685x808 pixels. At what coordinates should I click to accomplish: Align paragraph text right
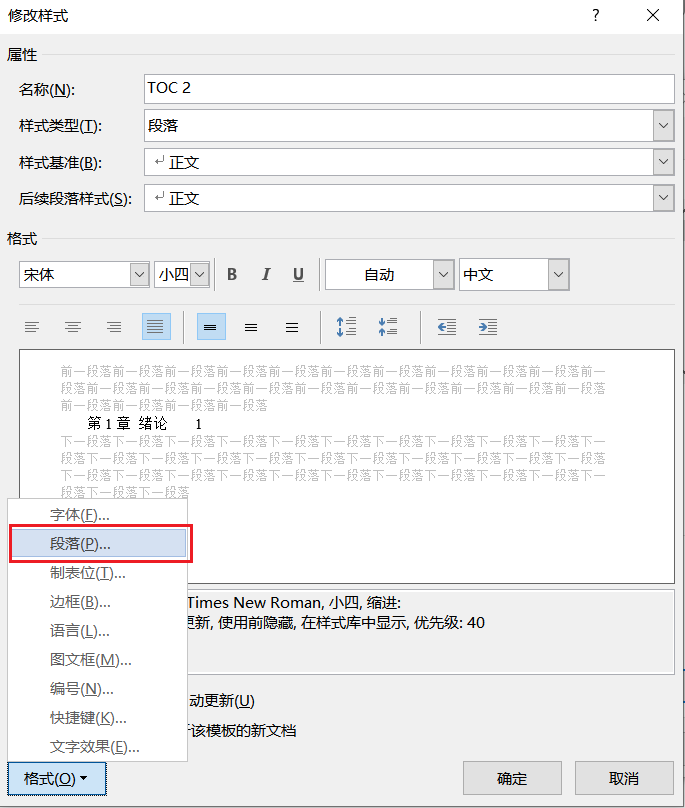(x=114, y=327)
